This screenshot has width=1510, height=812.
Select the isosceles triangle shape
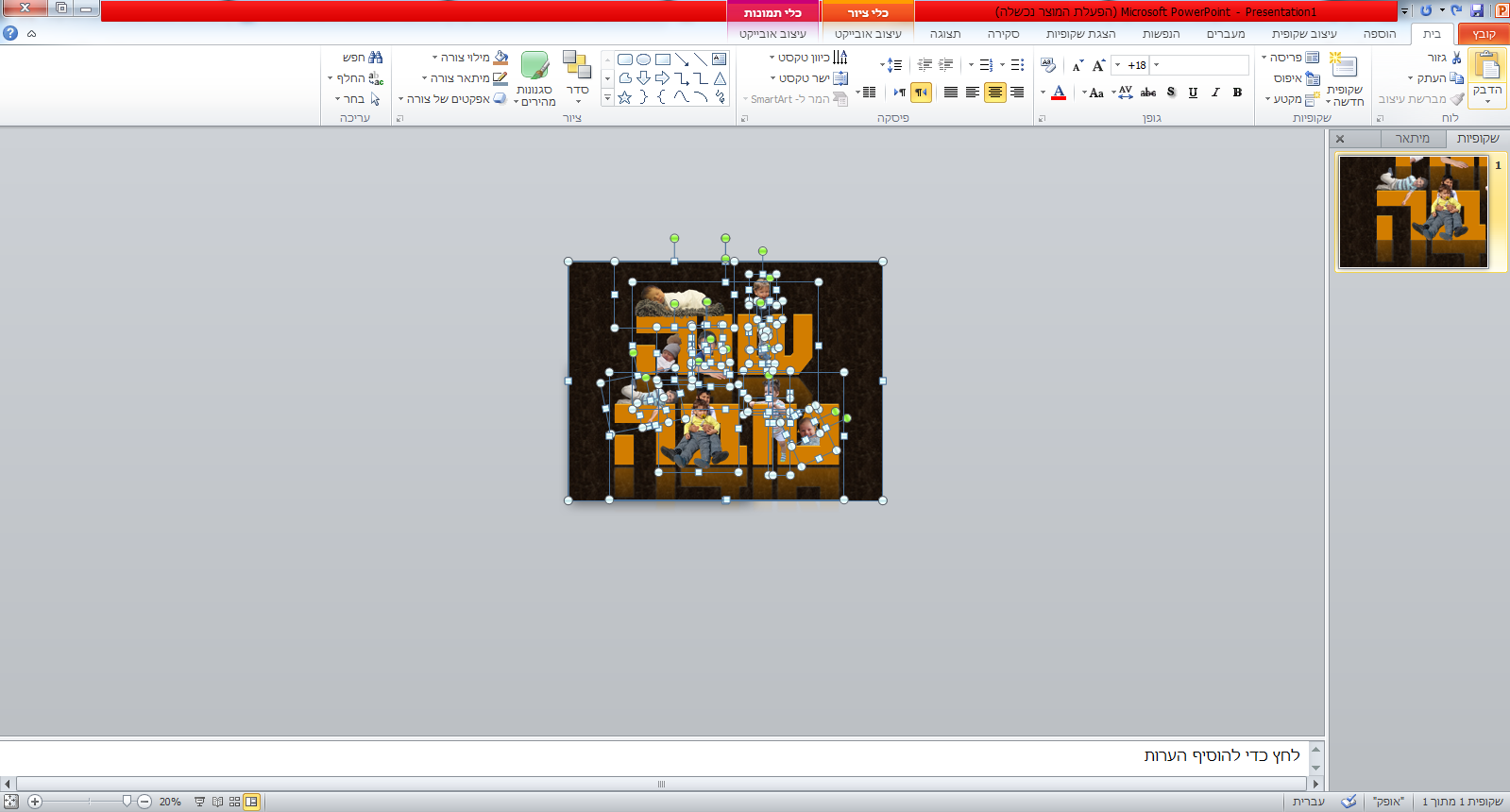click(720, 78)
